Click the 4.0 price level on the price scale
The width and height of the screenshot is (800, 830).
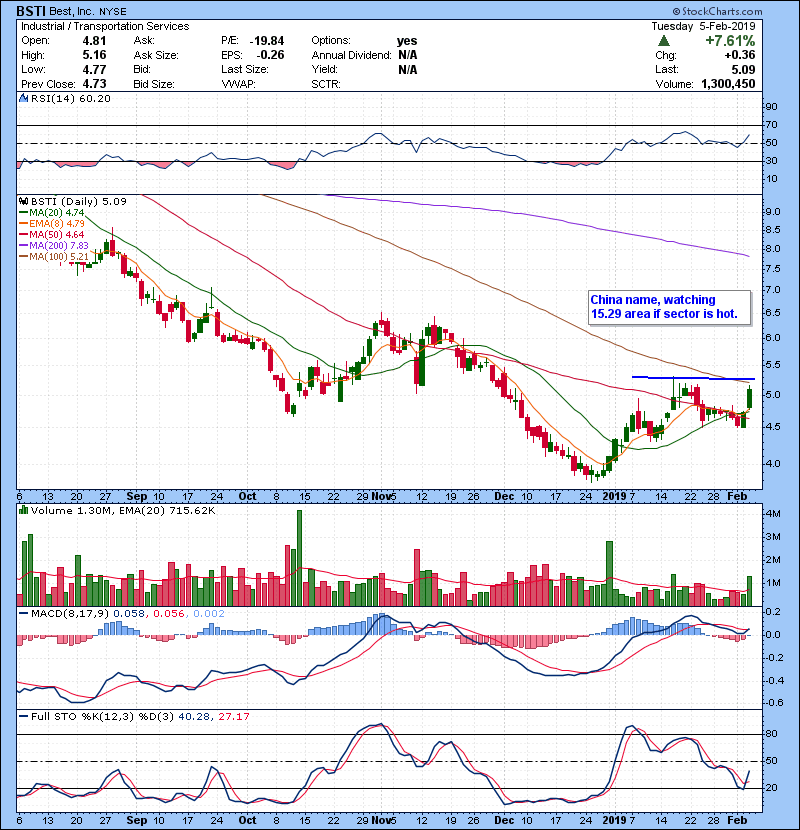[x=772, y=464]
